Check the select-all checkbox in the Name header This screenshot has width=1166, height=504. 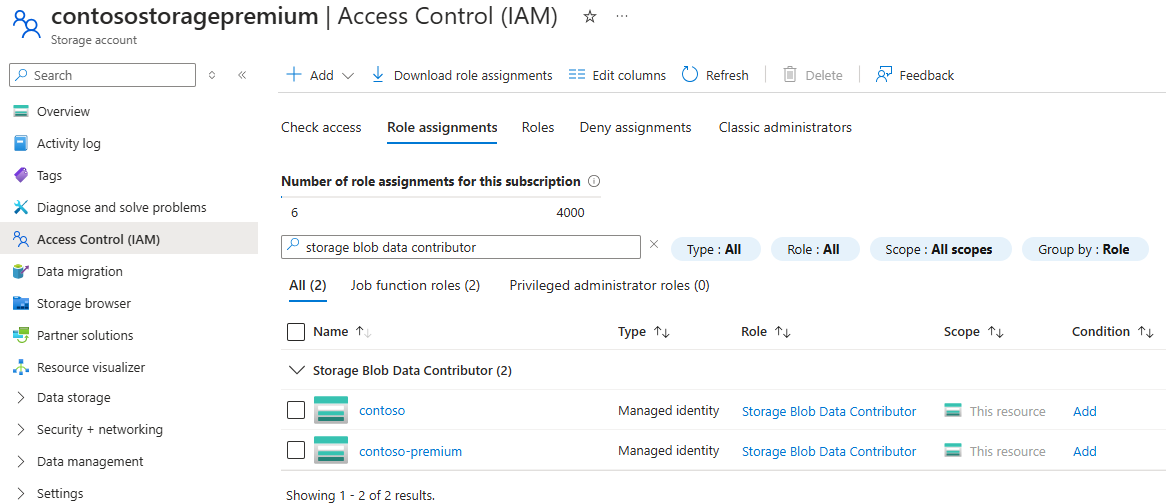point(296,332)
